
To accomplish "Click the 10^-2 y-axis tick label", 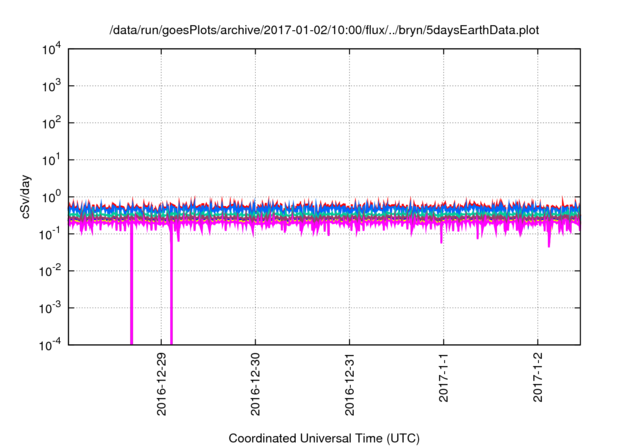I will (50, 271).
